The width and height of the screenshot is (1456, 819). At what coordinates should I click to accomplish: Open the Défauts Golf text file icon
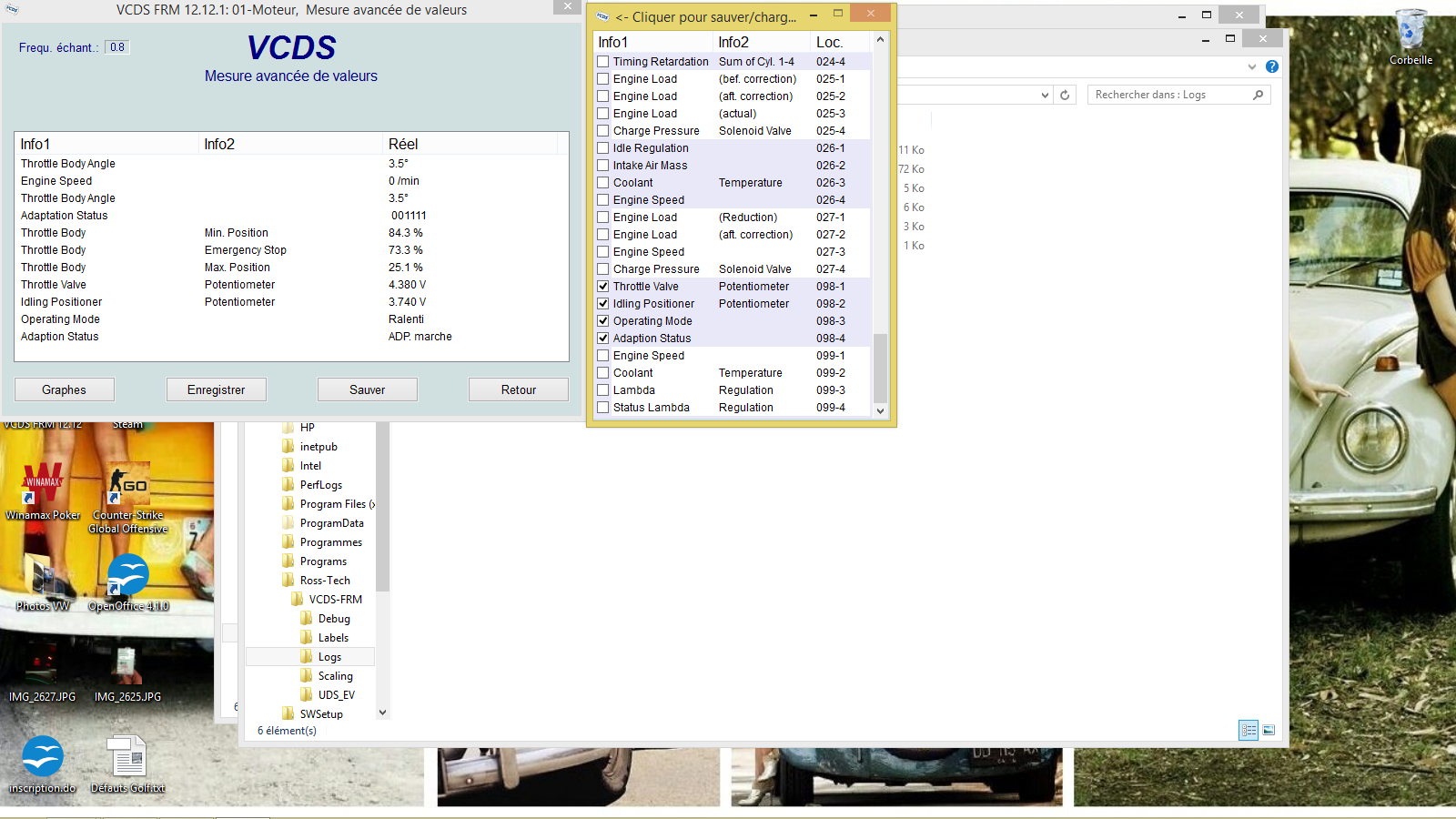tap(127, 757)
